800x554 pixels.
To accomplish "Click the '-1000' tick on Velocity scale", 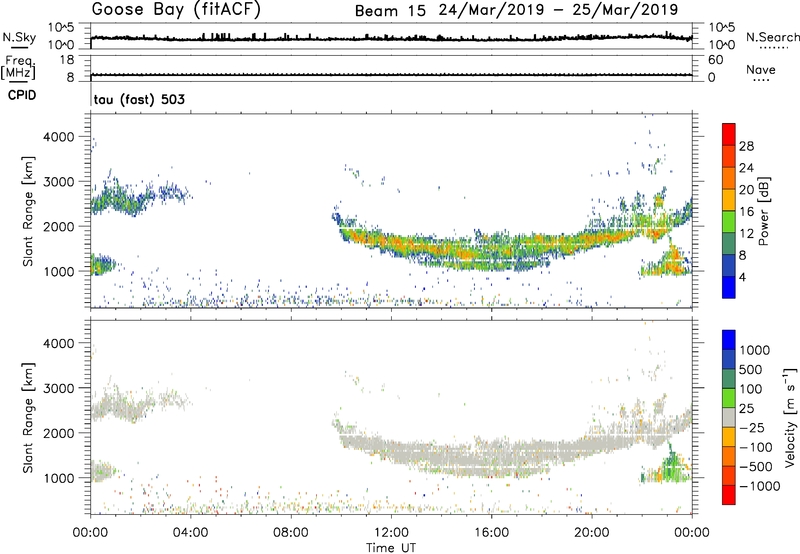I will (x=759, y=486).
